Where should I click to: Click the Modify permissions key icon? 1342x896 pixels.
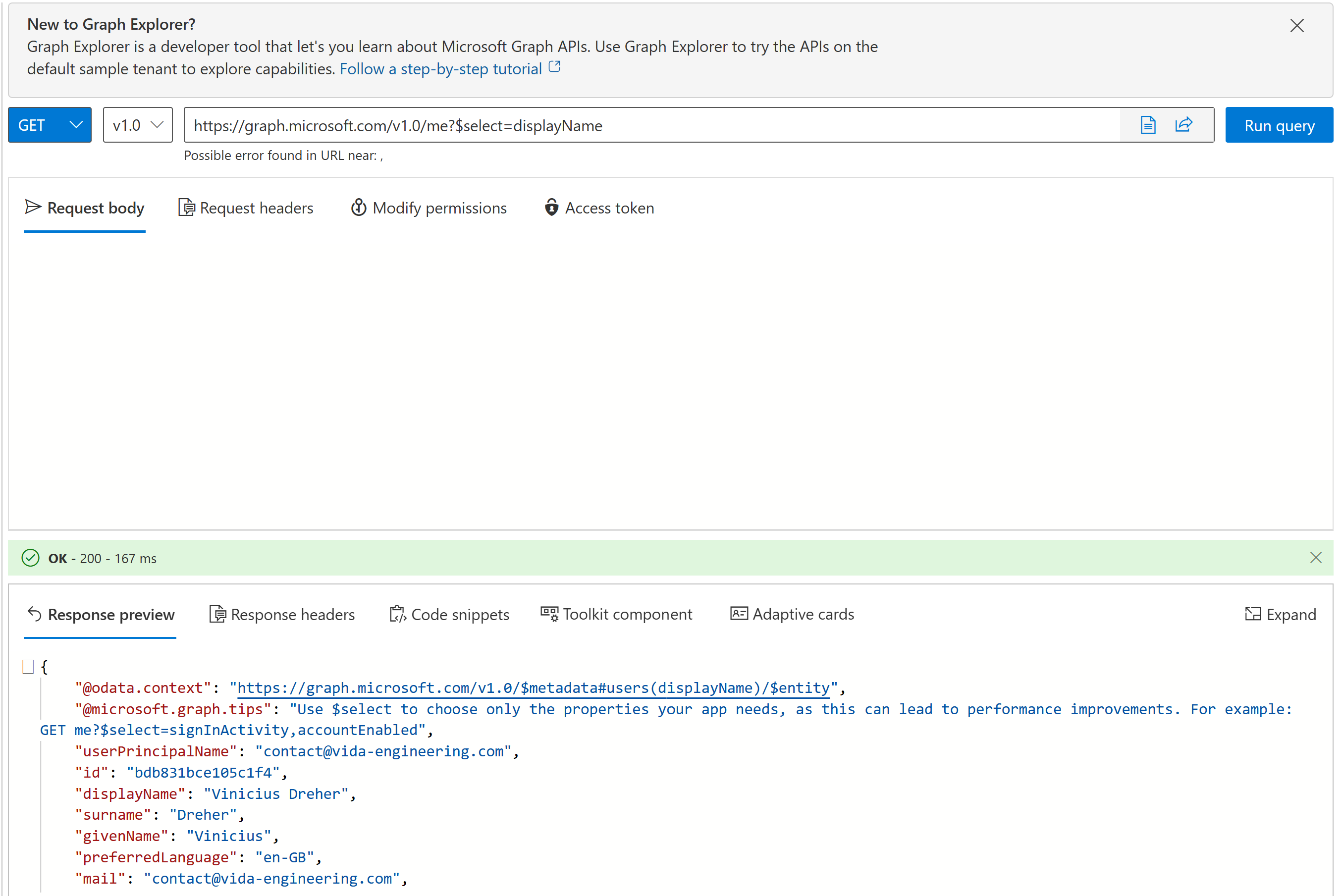click(358, 208)
